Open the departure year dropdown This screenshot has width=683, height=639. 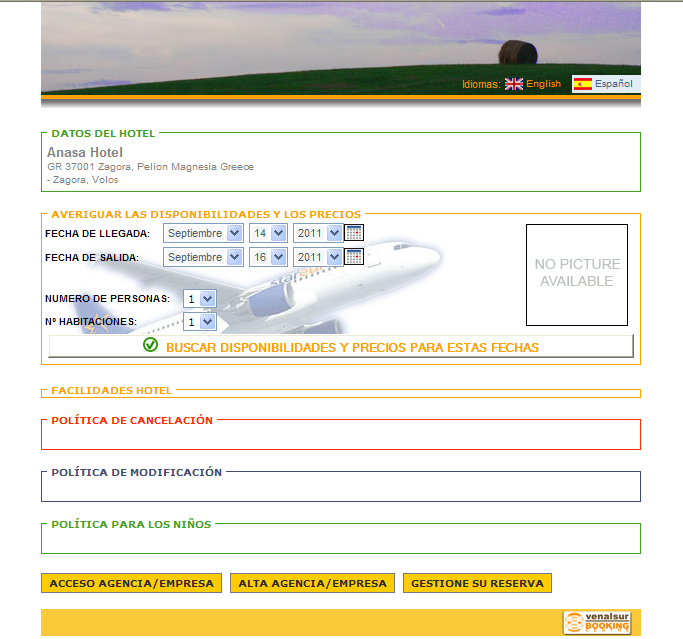(x=318, y=257)
